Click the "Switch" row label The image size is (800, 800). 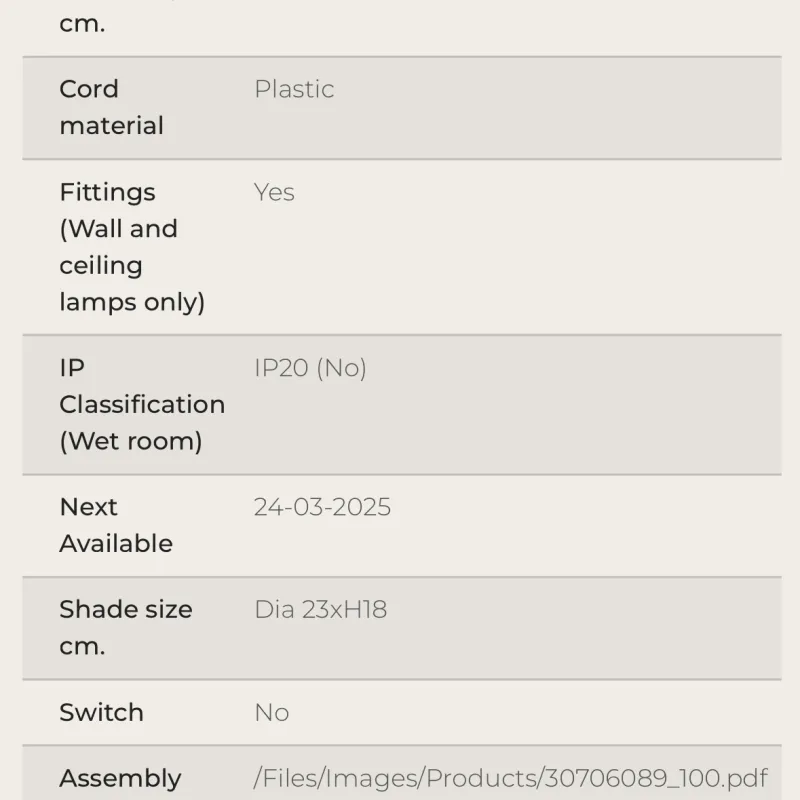coord(101,712)
